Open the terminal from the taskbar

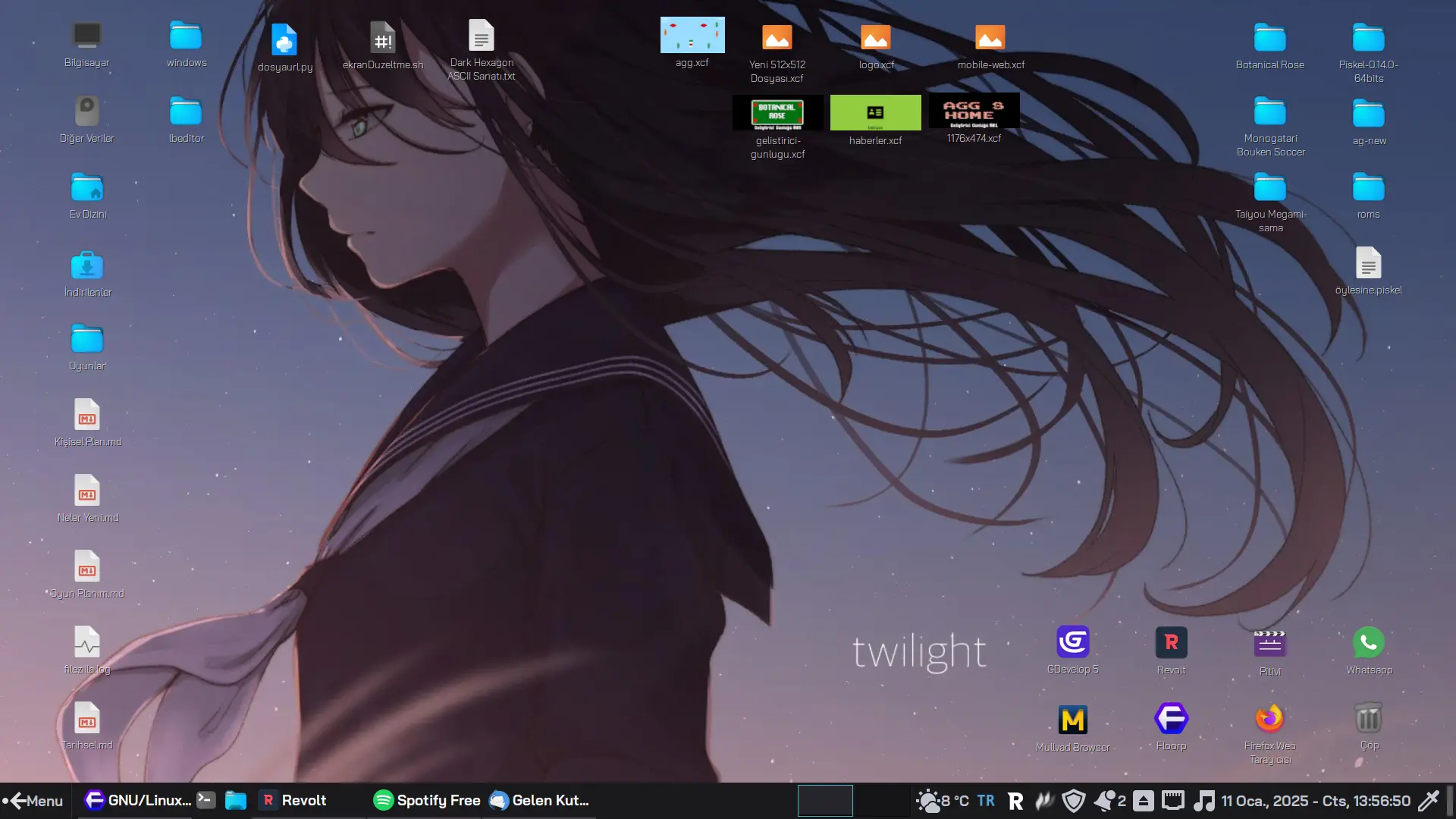[x=206, y=801]
